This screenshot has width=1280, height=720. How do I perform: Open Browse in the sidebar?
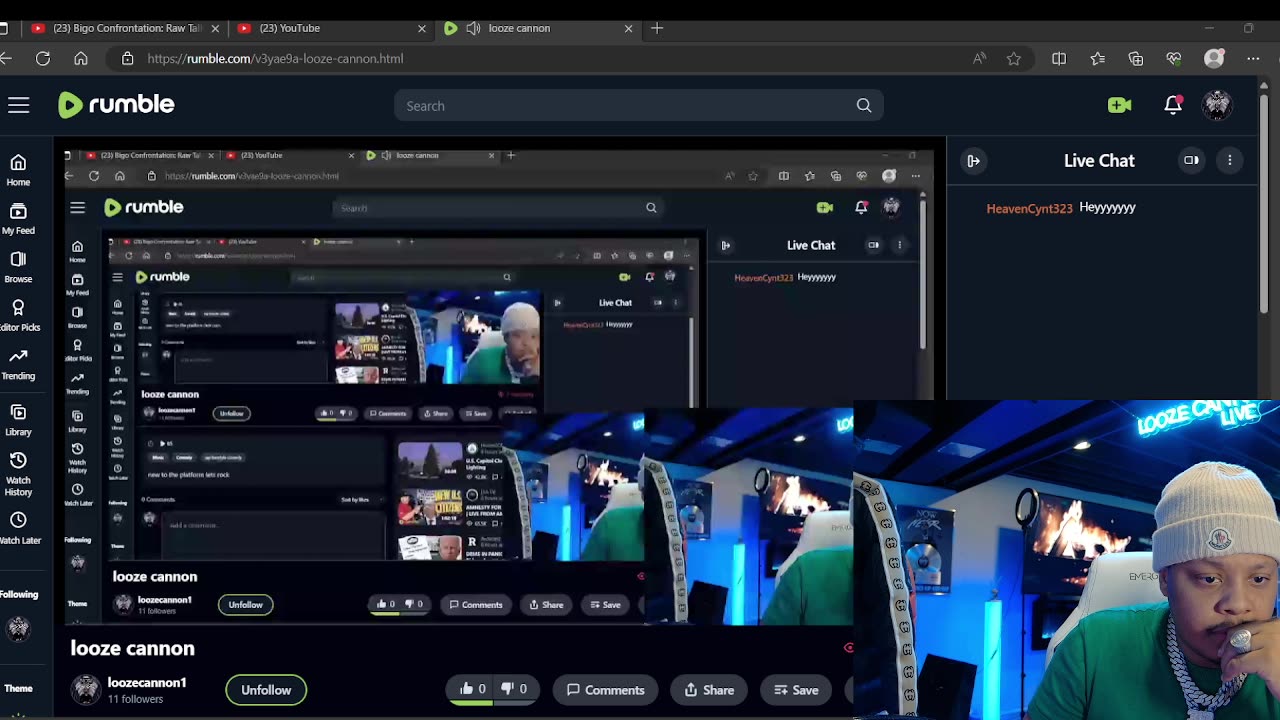click(18, 267)
